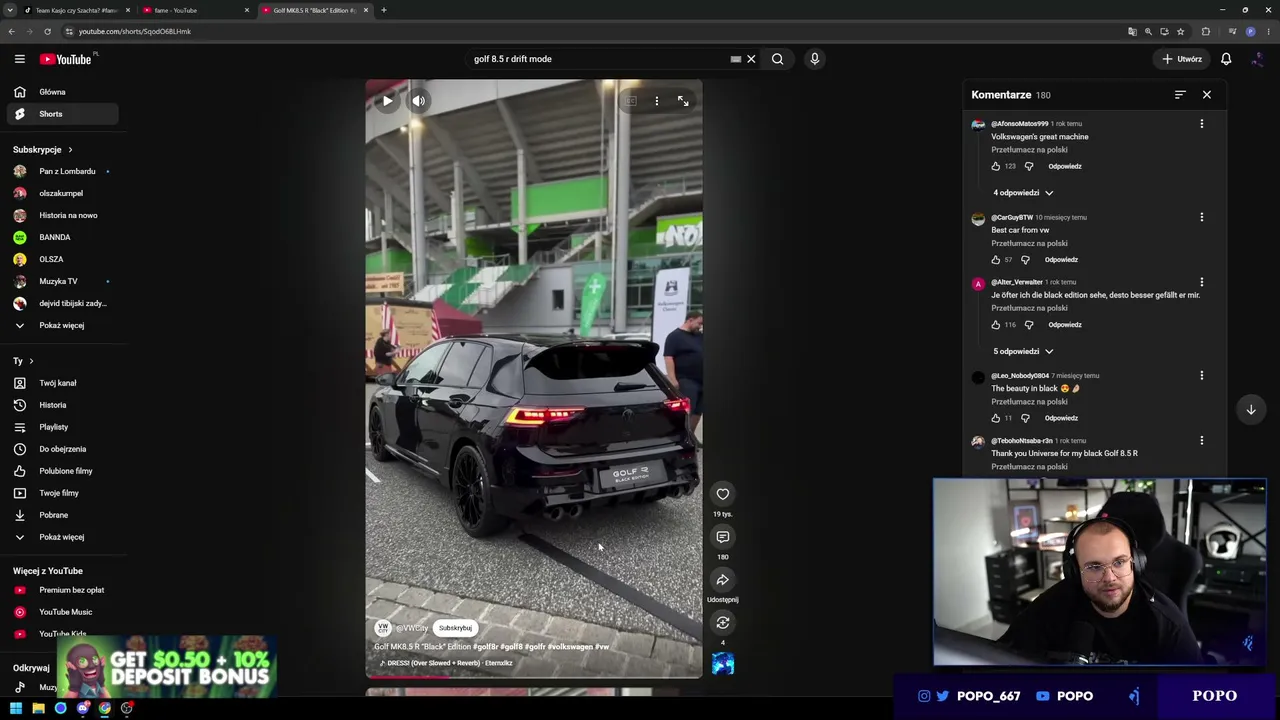Reload the page in the browser
The width and height of the screenshot is (1280, 720).
[47, 31]
